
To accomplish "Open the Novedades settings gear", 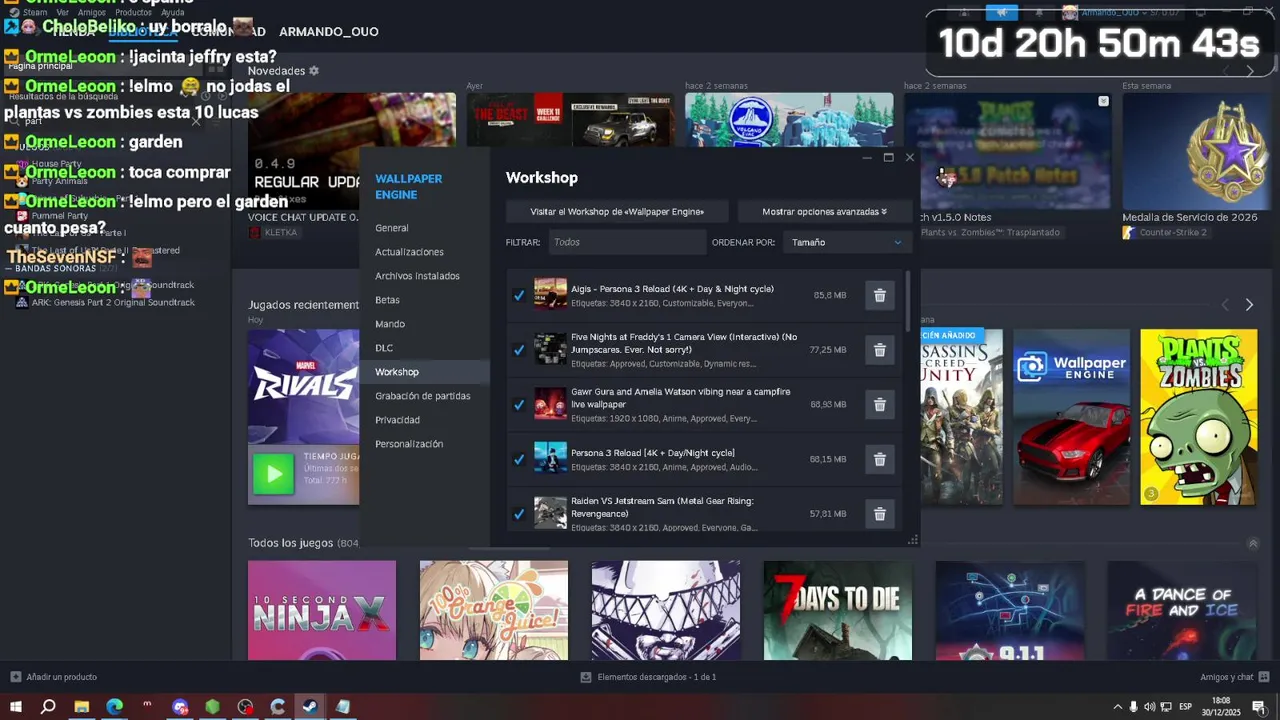I will (314, 71).
